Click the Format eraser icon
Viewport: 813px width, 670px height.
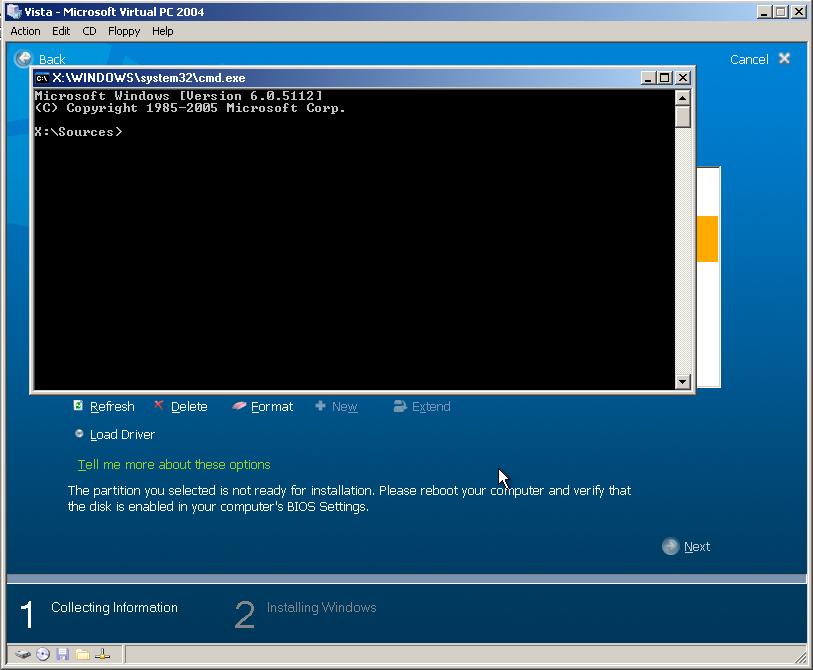(239, 406)
